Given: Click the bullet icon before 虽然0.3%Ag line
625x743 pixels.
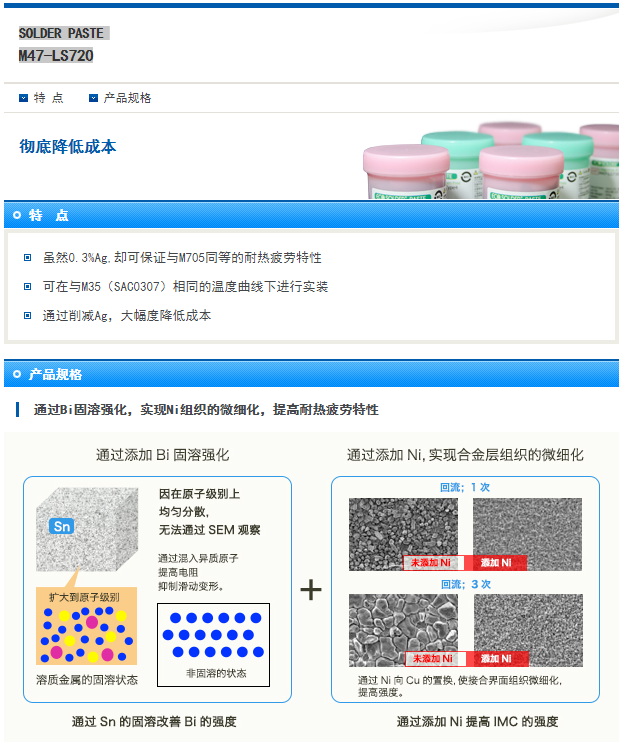Looking at the screenshot, I should 27,258.
